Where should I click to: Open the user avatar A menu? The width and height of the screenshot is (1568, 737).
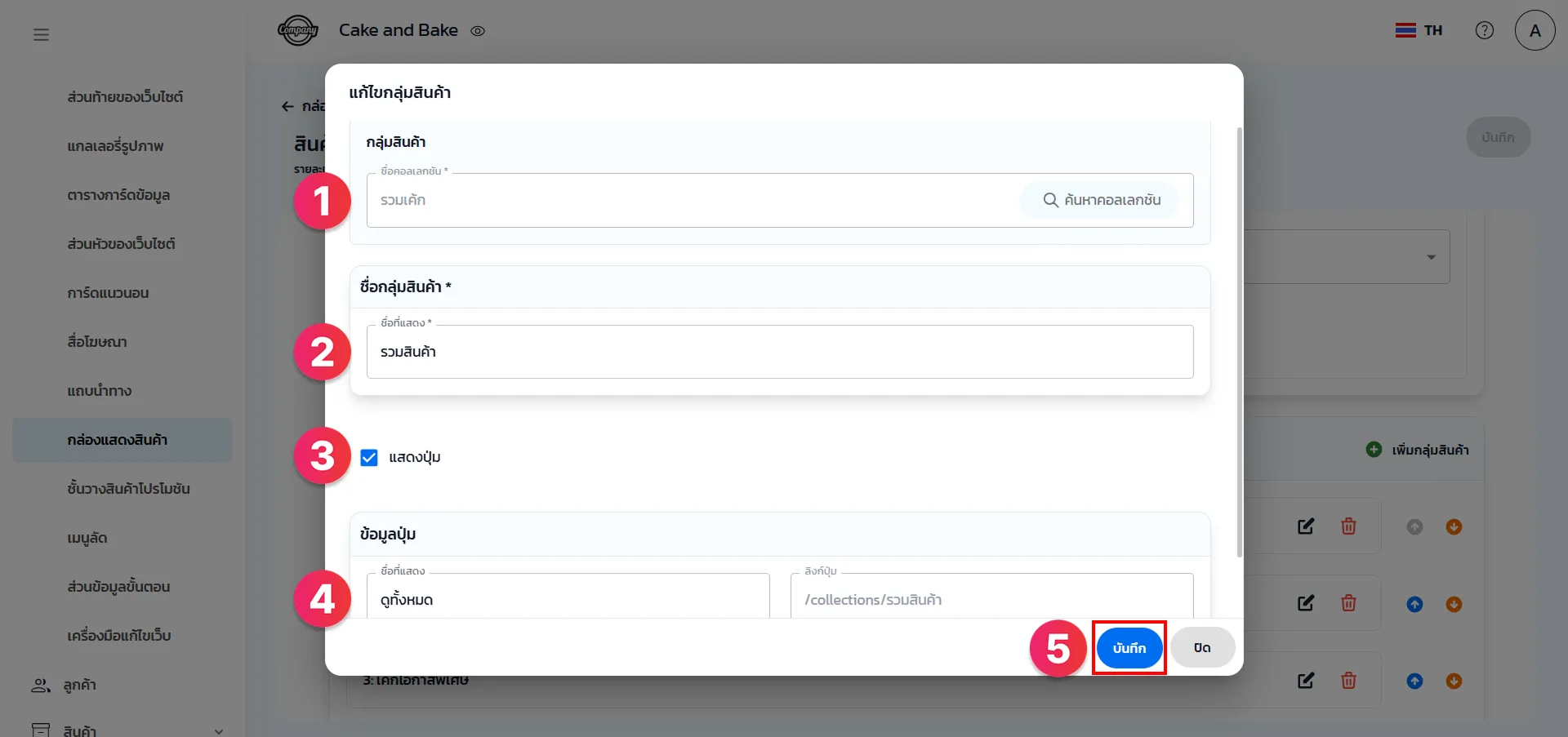[1535, 30]
